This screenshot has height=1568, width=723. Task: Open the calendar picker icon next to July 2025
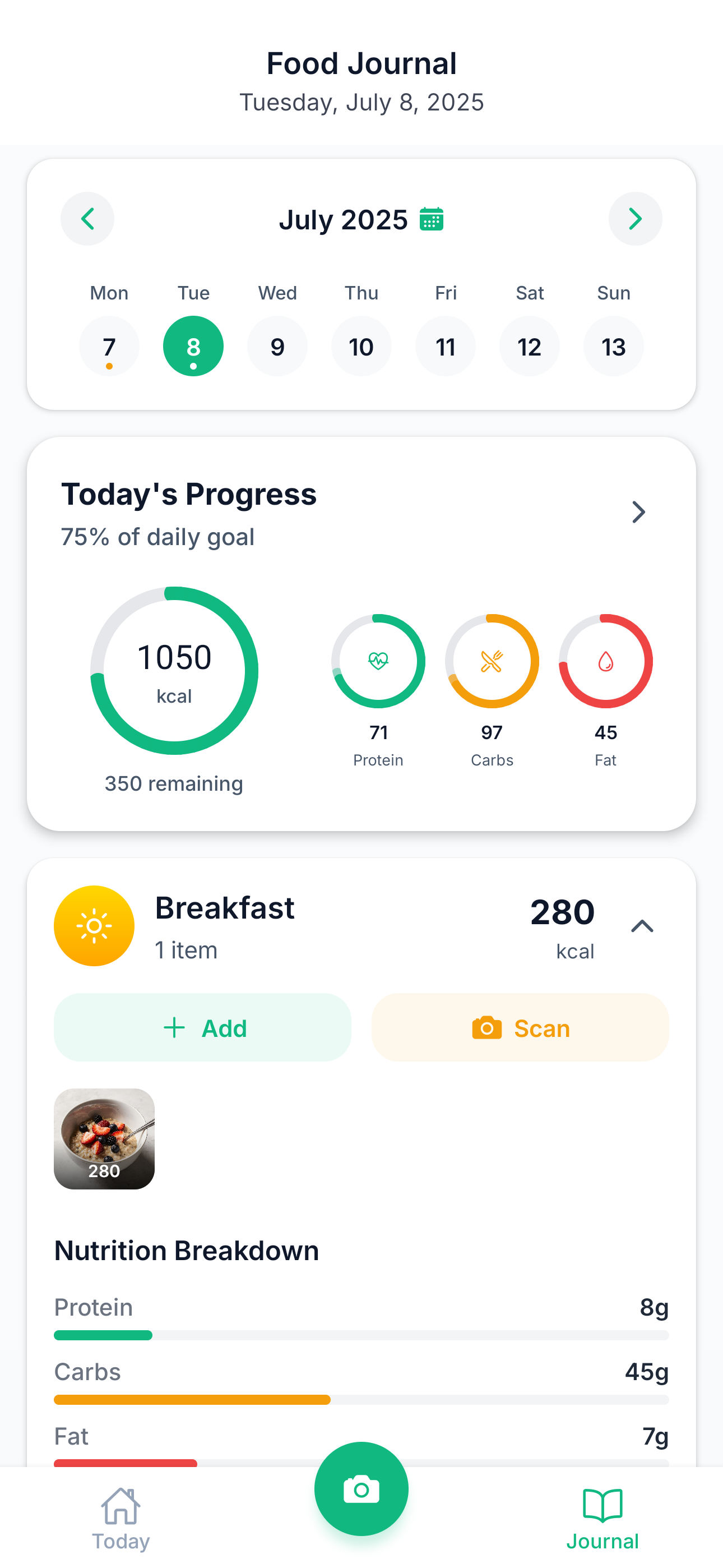point(433,219)
